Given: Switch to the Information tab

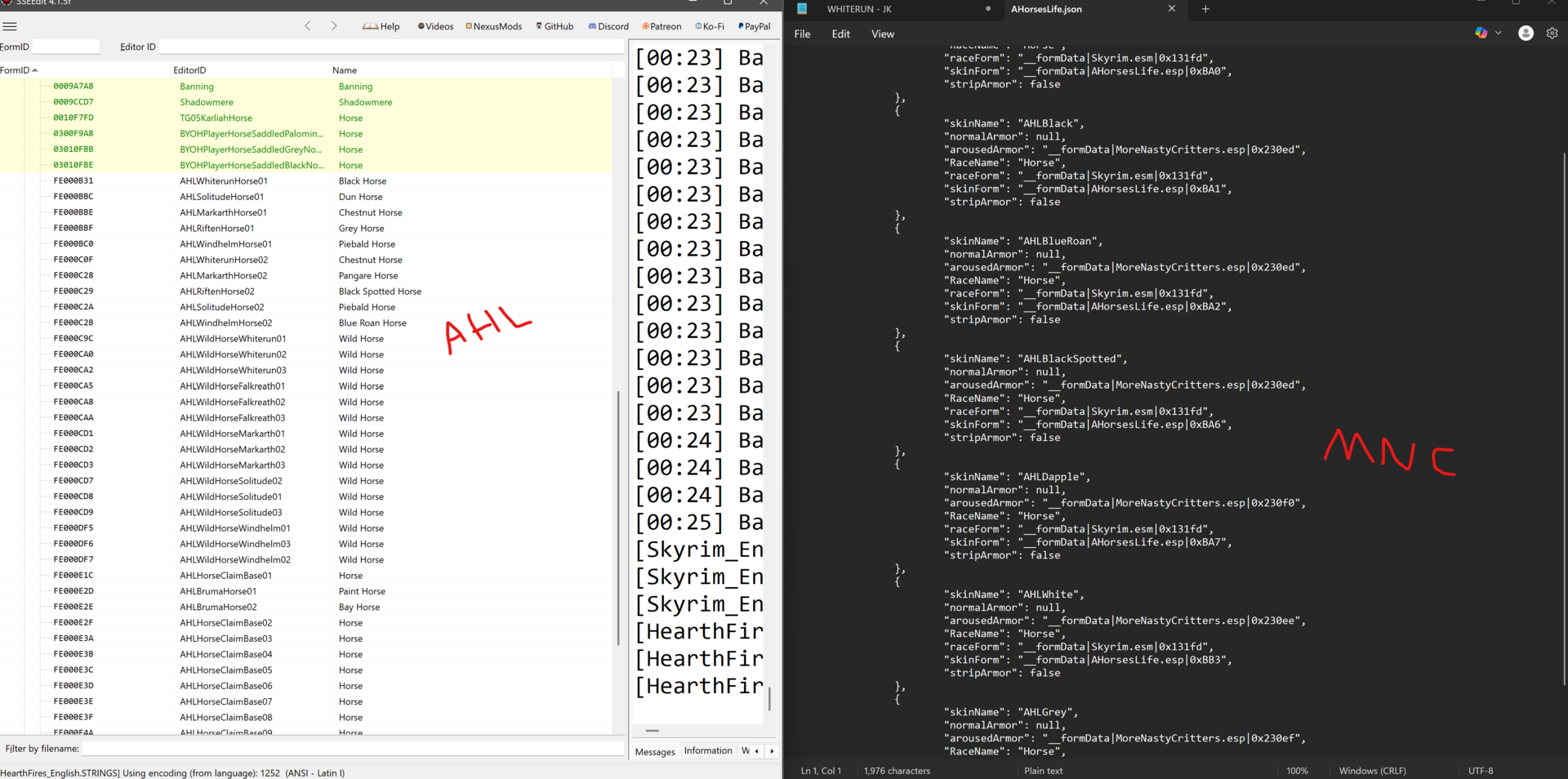Looking at the screenshot, I should (708, 751).
